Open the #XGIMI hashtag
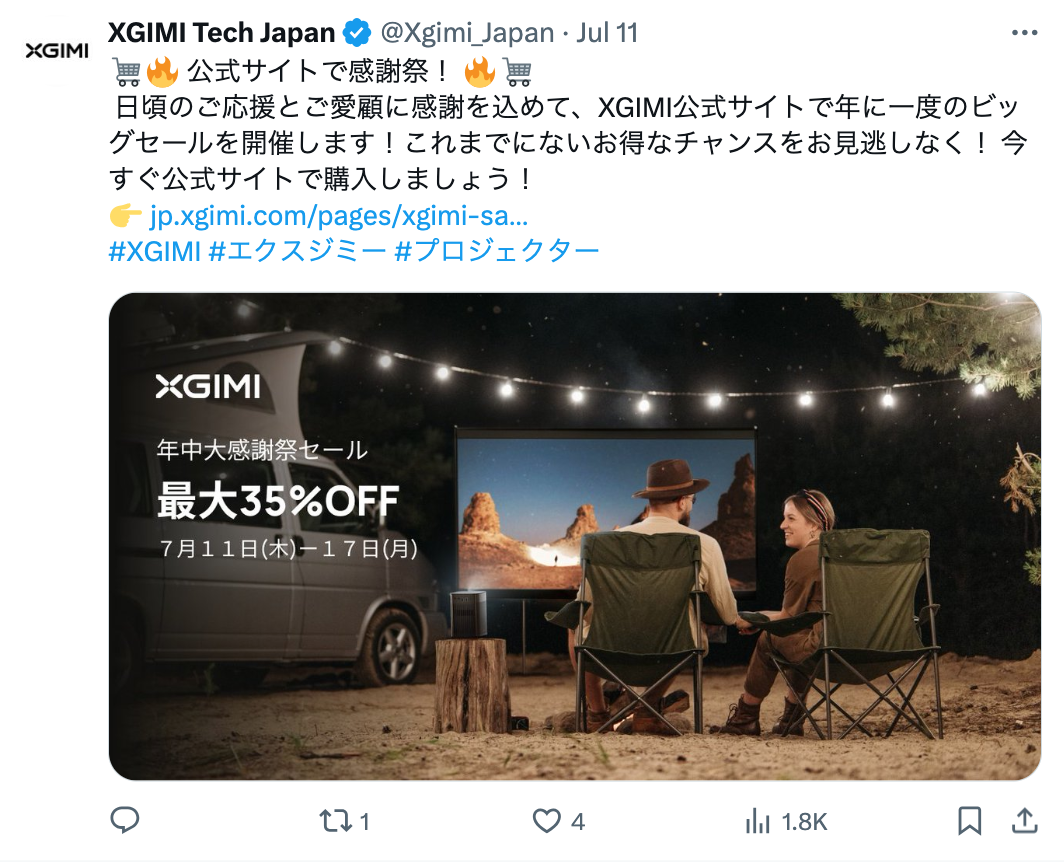Image resolution: width=1064 pixels, height=868 pixels. click(x=155, y=252)
